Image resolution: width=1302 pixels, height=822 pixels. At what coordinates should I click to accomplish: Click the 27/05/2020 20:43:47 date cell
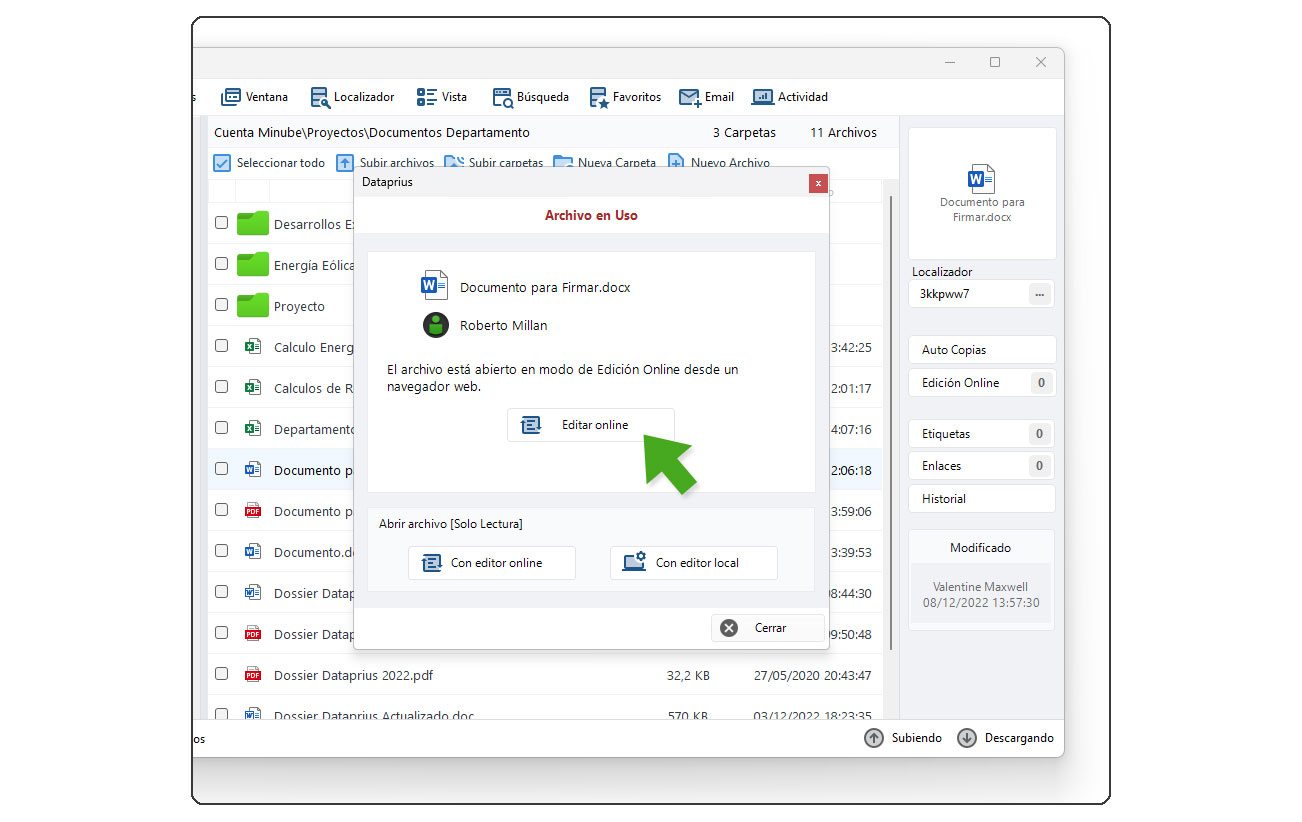tap(812, 675)
